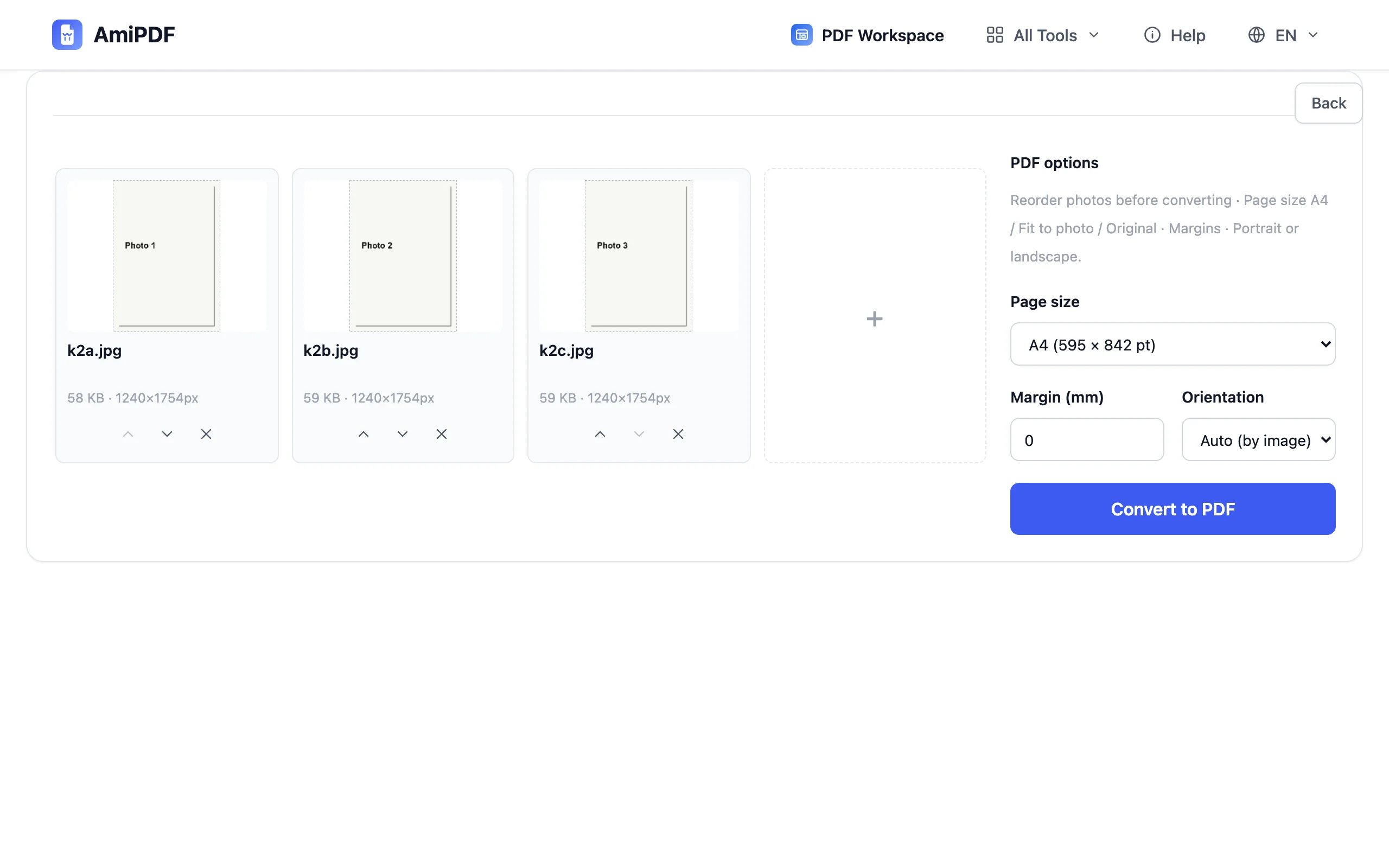Remove k2a.jpg with the X icon
The height and width of the screenshot is (868, 1389).
tap(206, 434)
